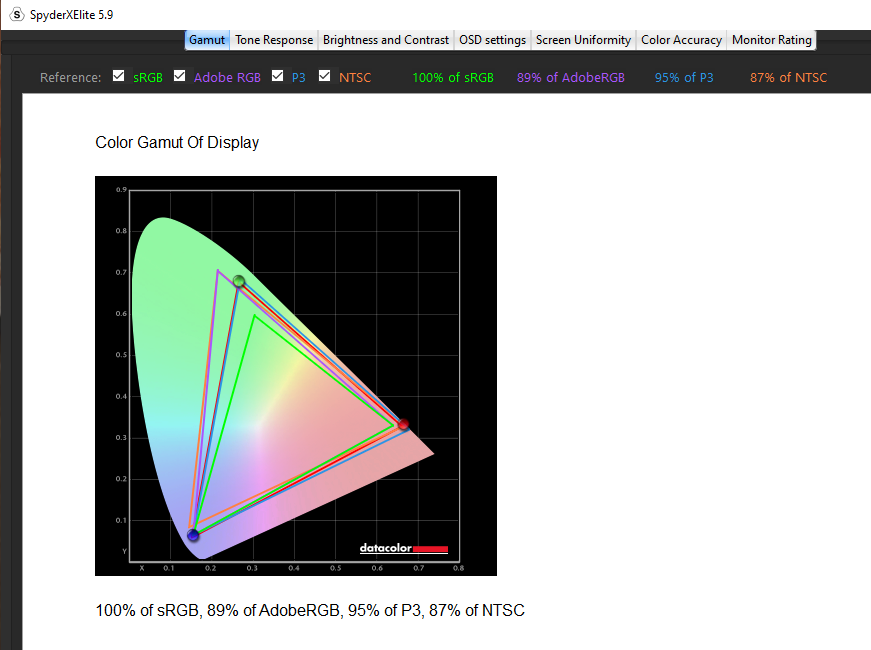The height and width of the screenshot is (650, 871).
Task: Uncheck the sRGB reference checkbox
Action: point(119,76)
